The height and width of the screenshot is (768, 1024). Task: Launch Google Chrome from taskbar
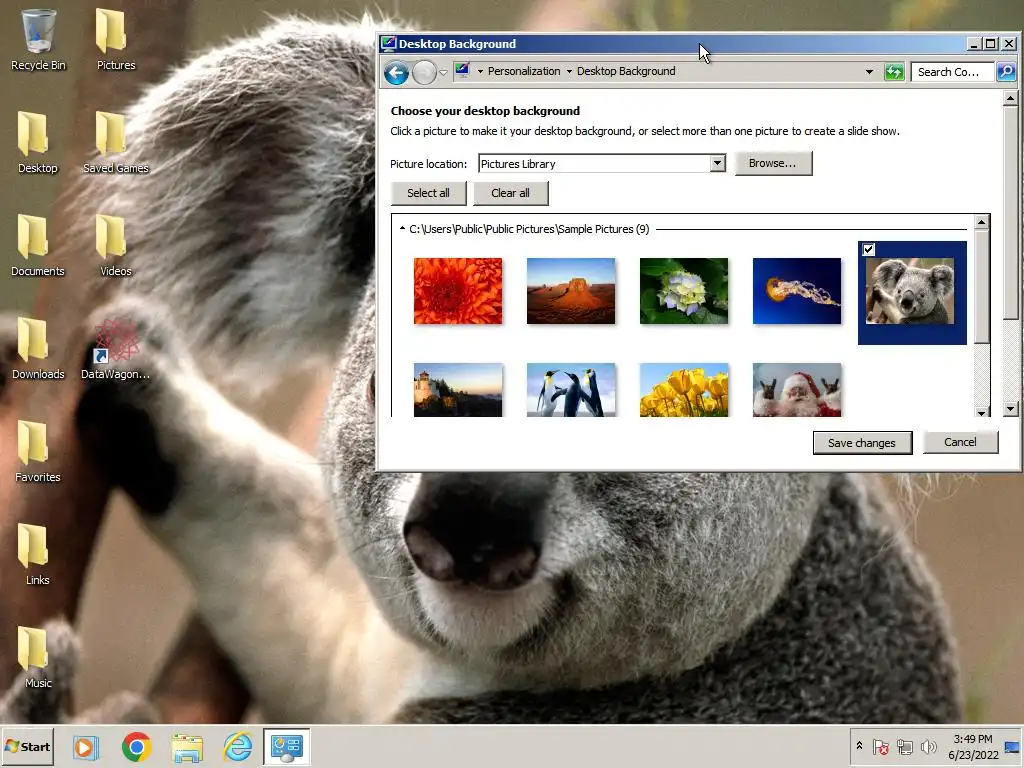136,746
